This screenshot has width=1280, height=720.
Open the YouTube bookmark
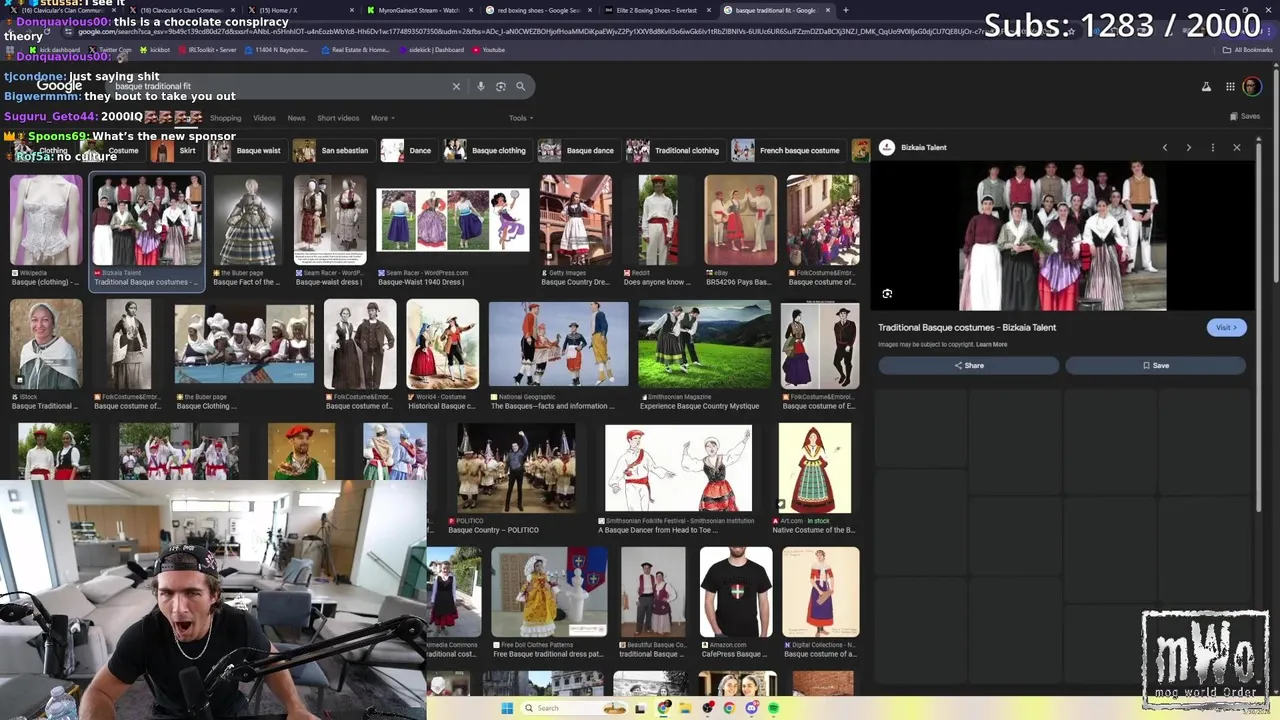(x=488, y=49)
